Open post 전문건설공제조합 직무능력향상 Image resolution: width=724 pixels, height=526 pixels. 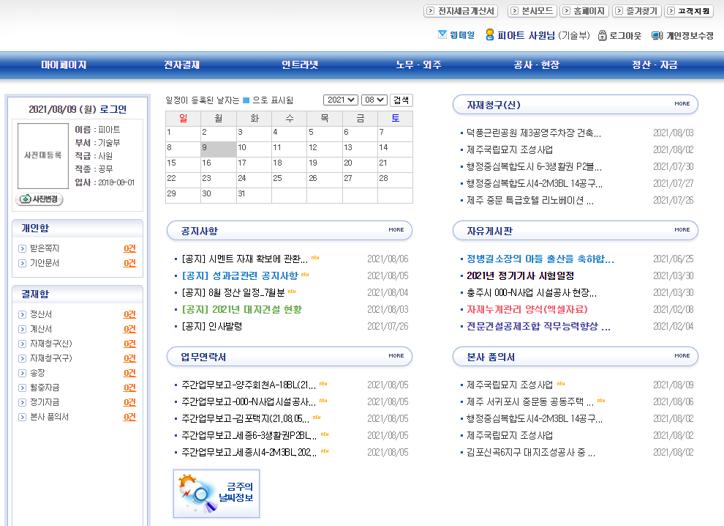538,326
